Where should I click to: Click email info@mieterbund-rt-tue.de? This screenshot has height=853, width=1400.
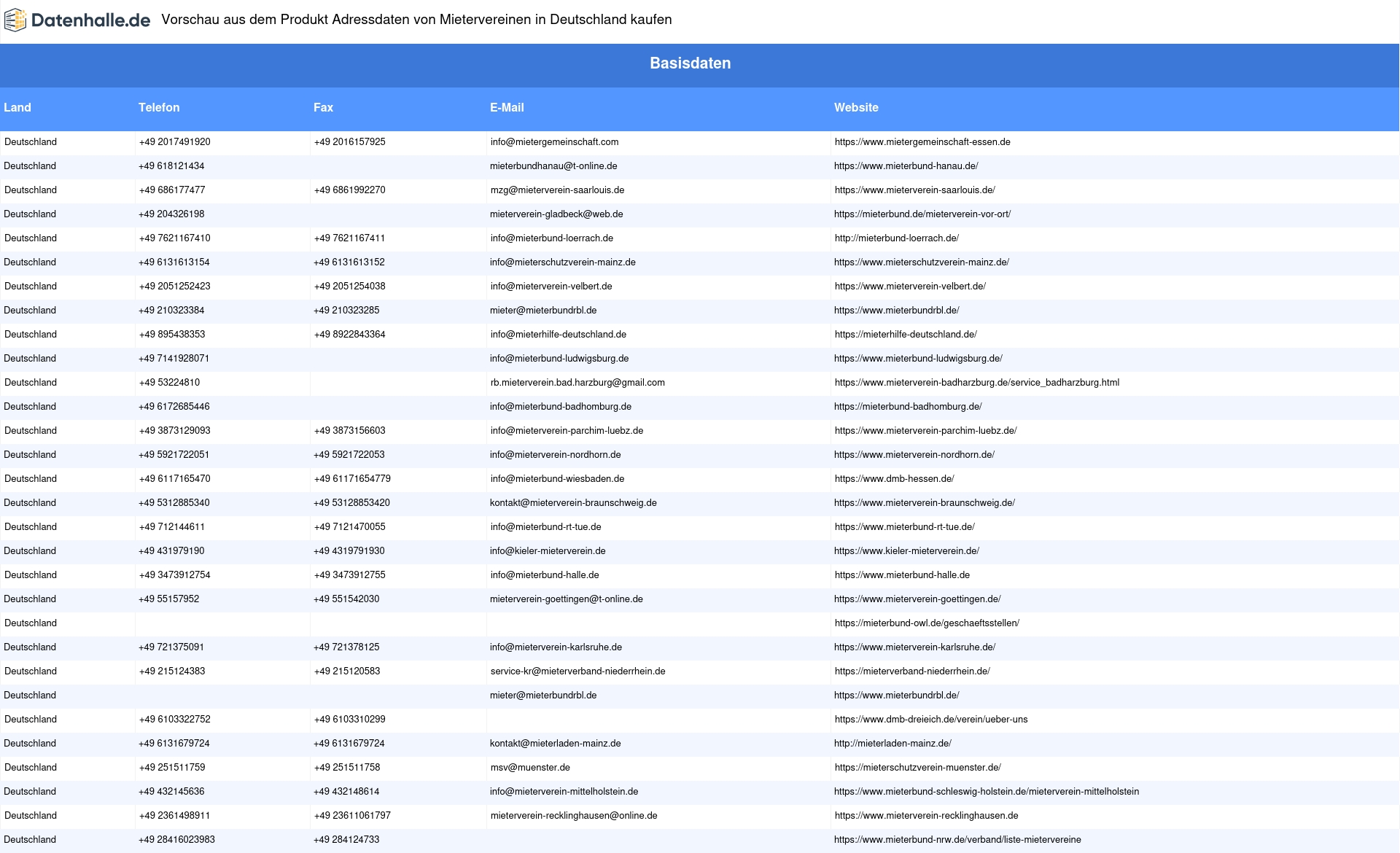pos(546,527)
